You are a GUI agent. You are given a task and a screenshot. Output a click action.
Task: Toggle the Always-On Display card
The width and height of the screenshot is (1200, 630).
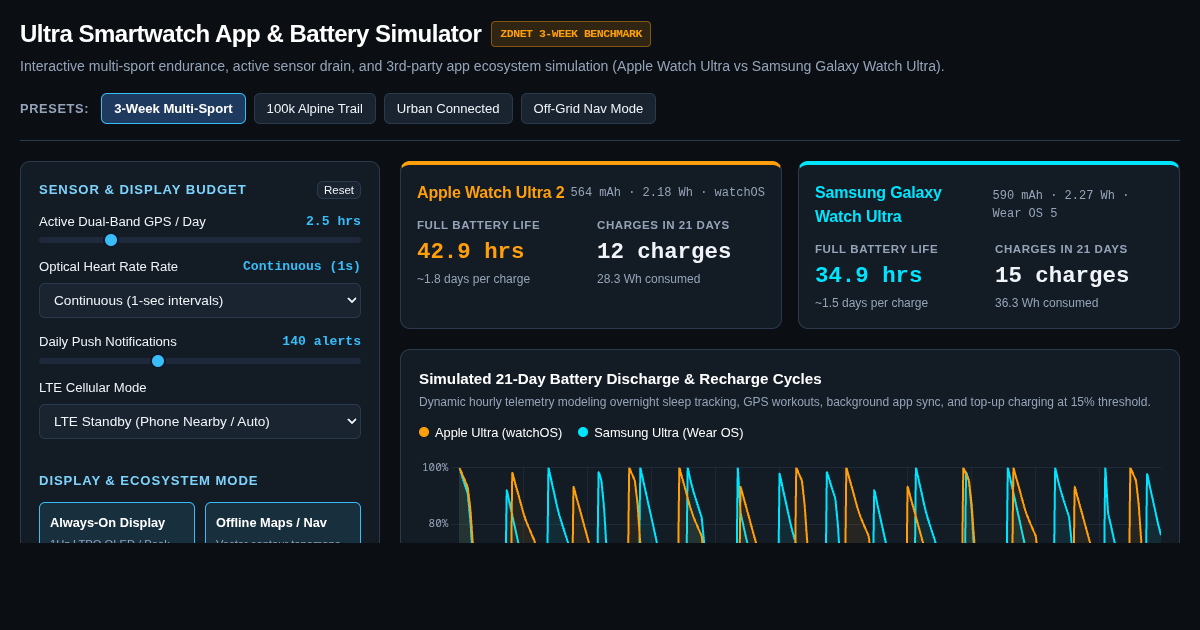[x=117, y=523]
